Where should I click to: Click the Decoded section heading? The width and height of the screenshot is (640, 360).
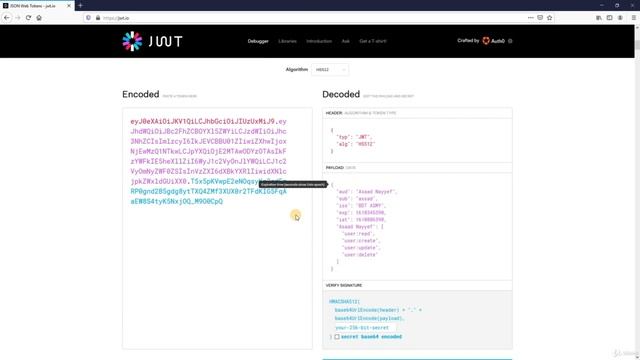(341, 94)
